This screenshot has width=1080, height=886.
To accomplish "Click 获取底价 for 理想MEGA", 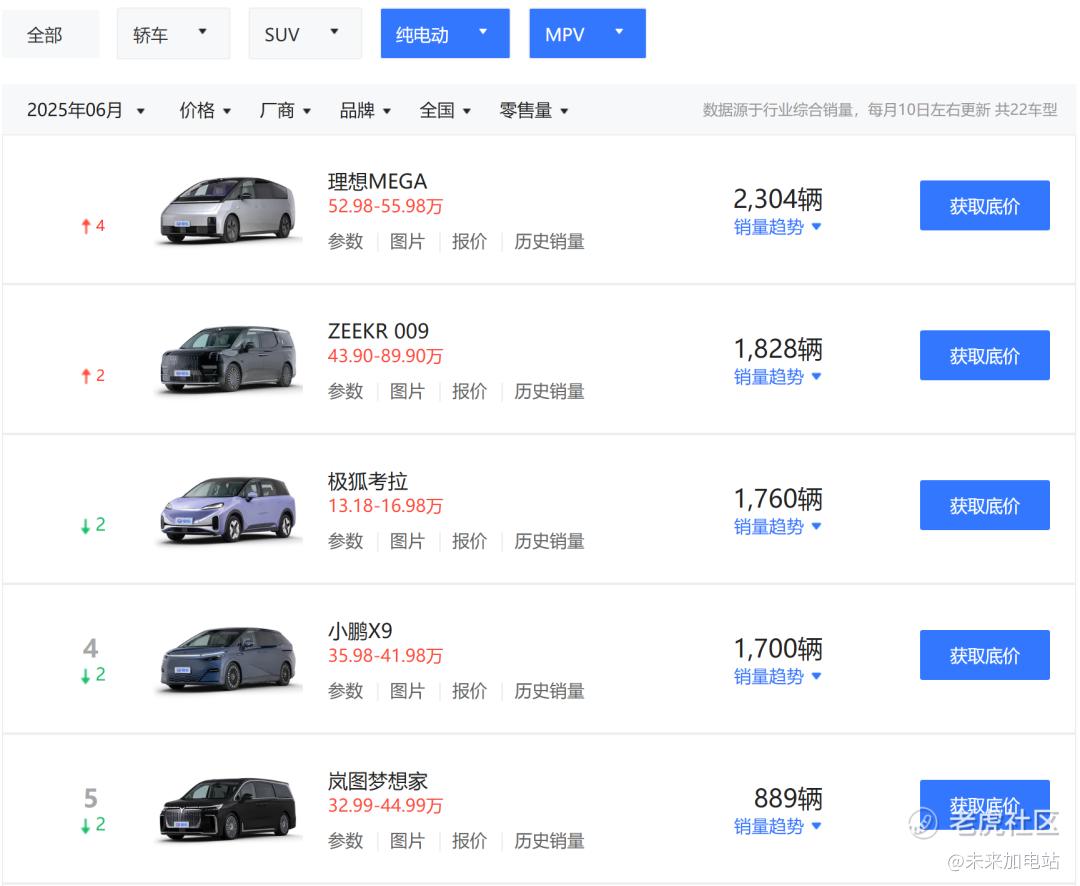I will click(984, 205).
